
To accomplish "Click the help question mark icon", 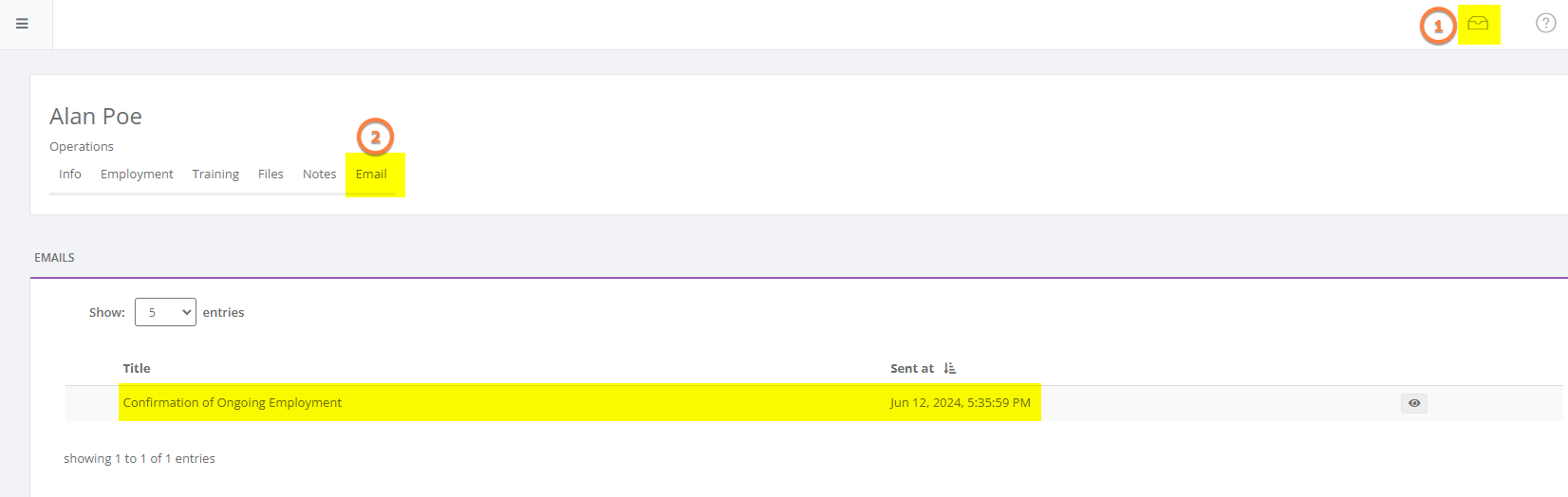I will pos(1545,24).
